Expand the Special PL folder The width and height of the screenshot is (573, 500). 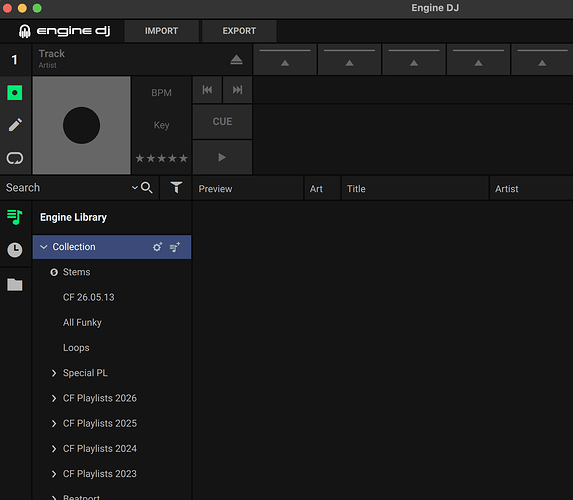pyautogui.click(x=54, y=373)
